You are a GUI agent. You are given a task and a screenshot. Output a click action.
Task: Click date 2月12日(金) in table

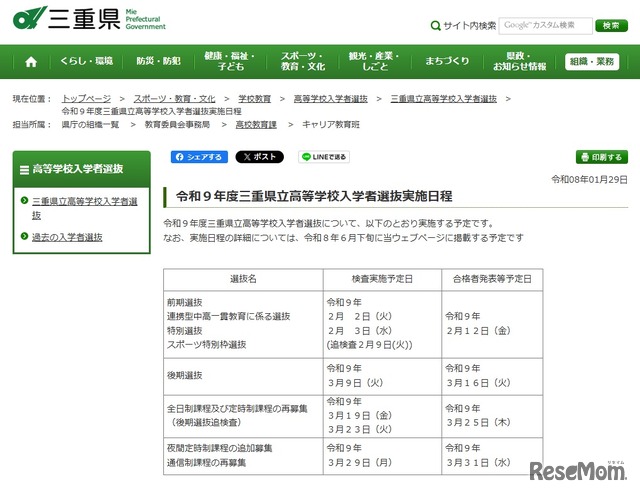pos(479,331)
